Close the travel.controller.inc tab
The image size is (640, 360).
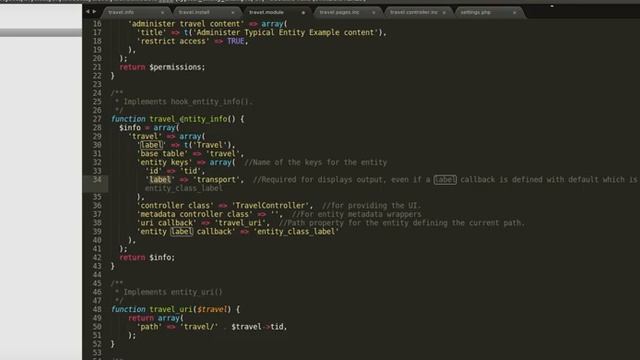point(444,13)
